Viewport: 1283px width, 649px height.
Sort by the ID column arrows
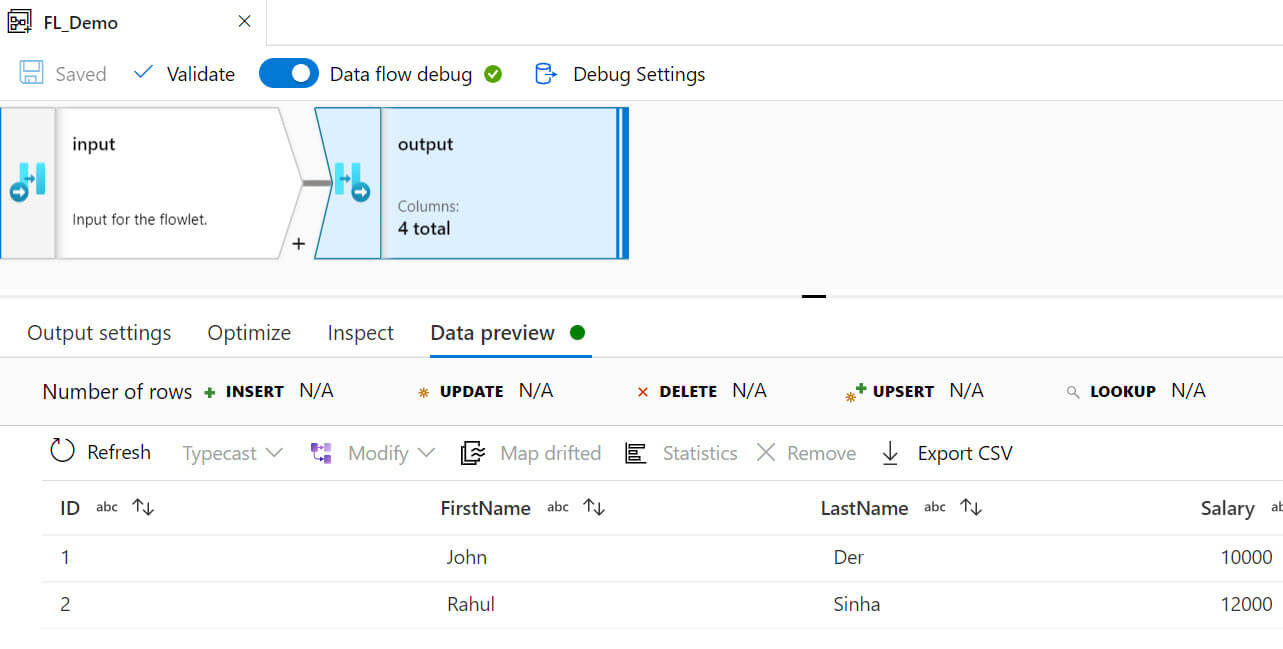point(143,508)
